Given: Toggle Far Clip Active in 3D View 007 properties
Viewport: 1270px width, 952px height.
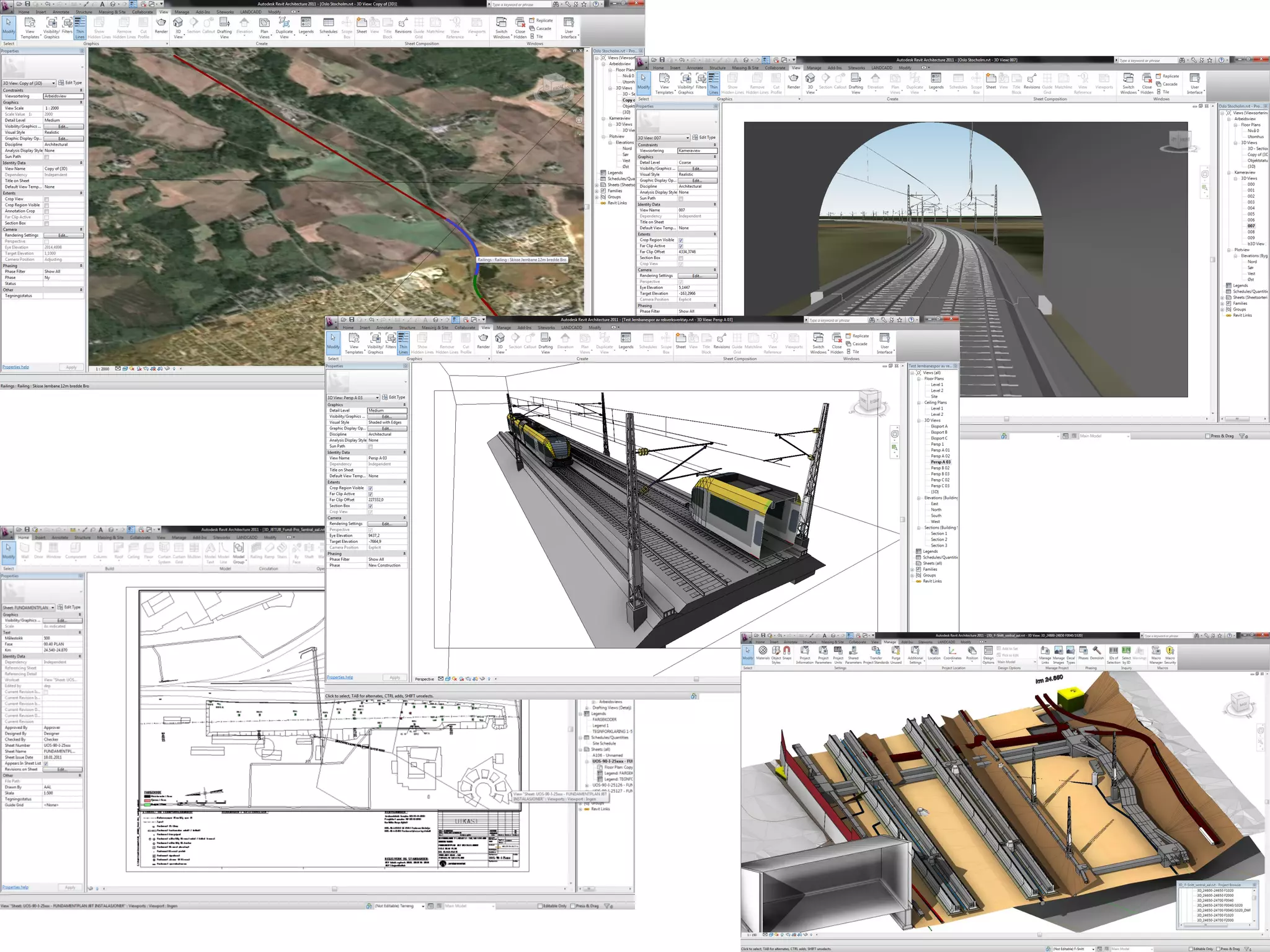Looking at the screenshot, I should [x=681, y=246].
